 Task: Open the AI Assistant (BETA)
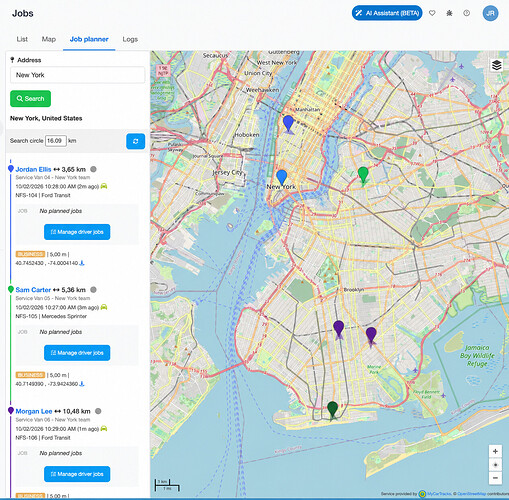tap(387, 13)
